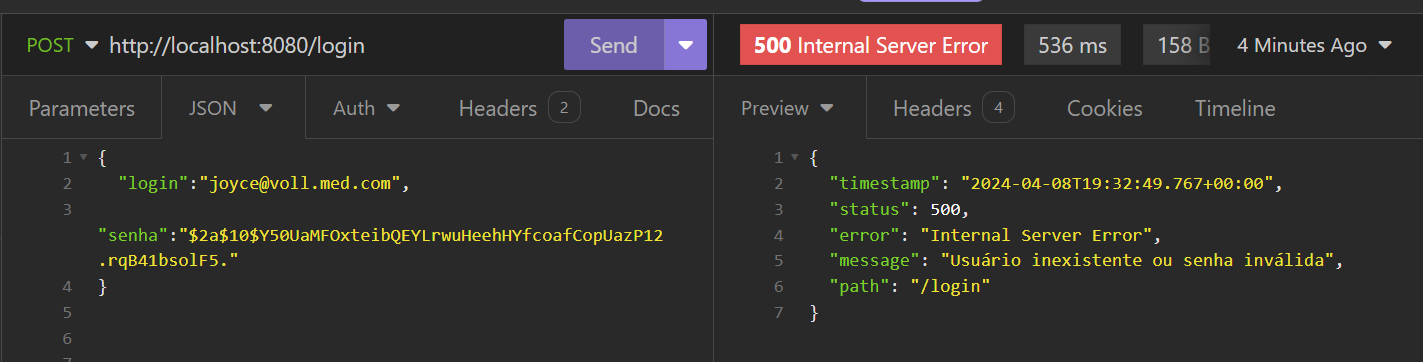Collapse the response JSON root fold arrow
1423x362 pixels.
794,157
